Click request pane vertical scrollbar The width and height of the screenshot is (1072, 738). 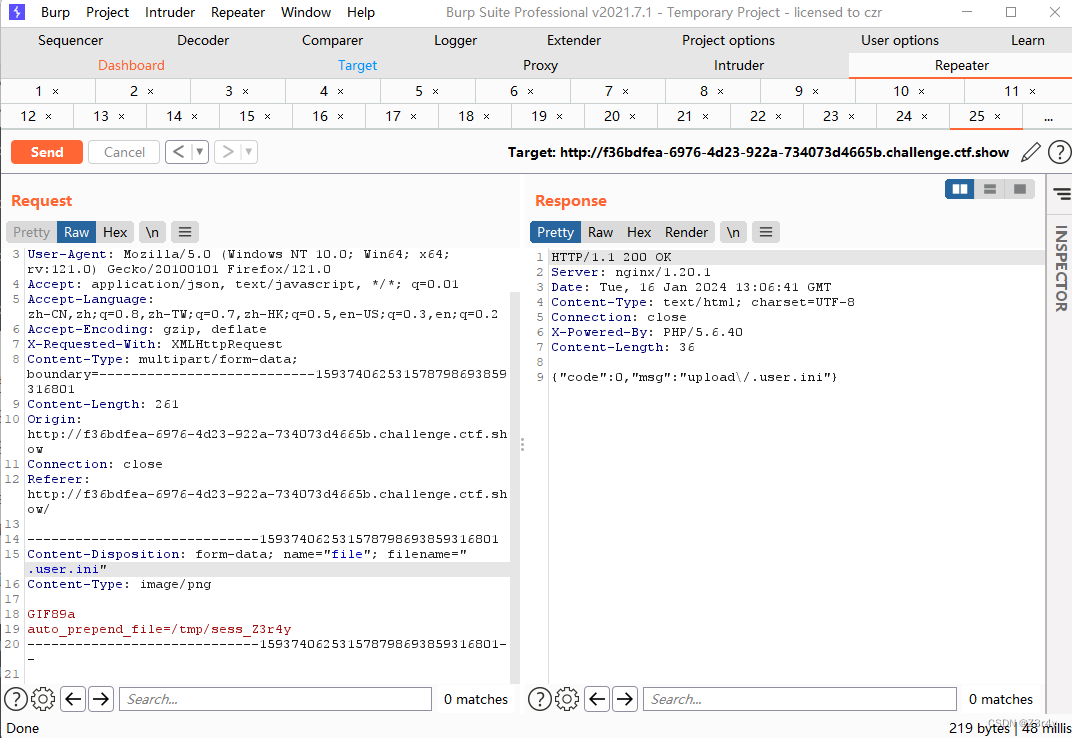point(515,487)
